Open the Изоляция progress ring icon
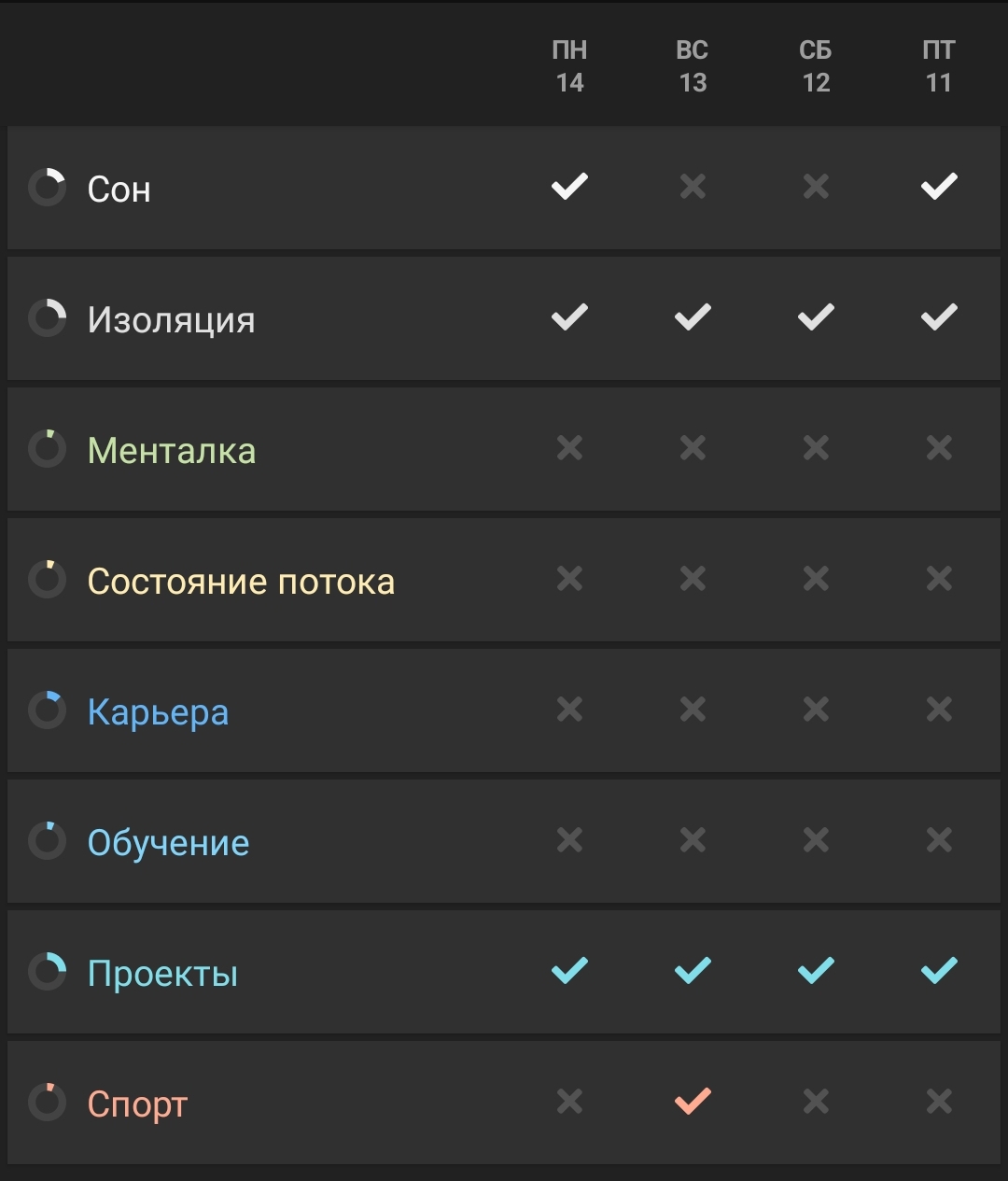The height and width of the screenshot is (1181, 1008). 47,318
